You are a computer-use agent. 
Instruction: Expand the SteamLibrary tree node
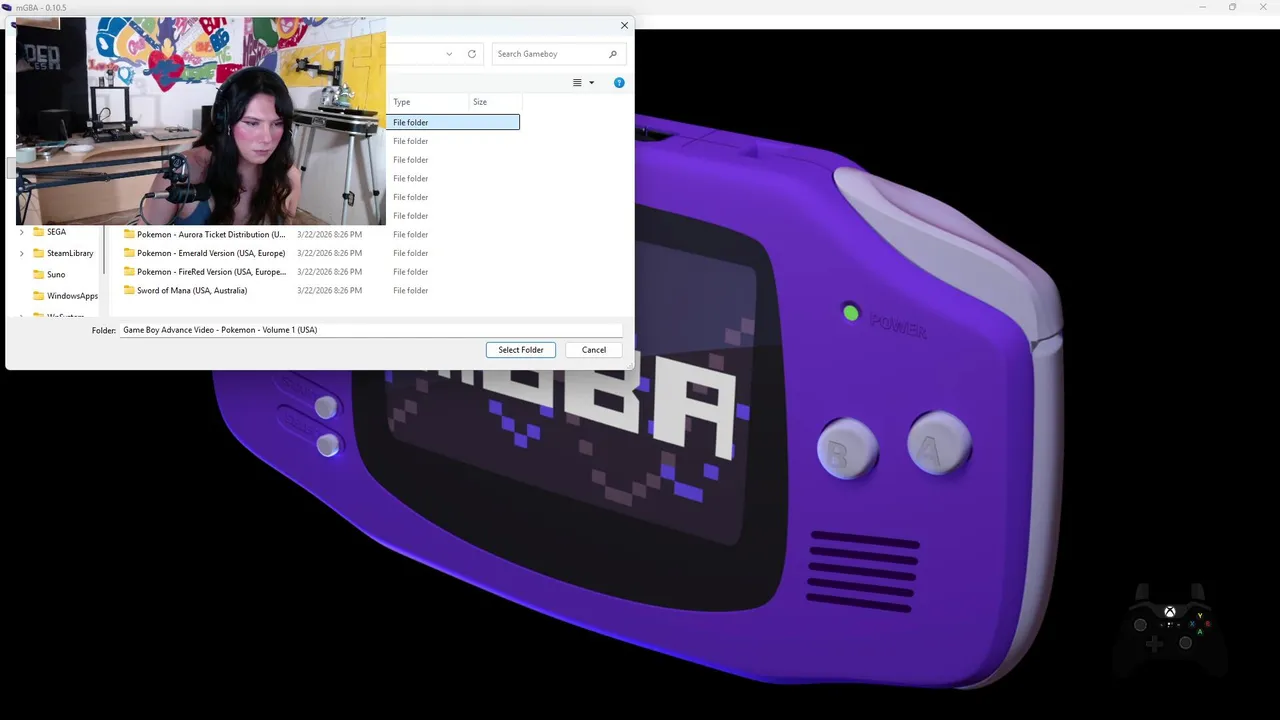point(22,253)
